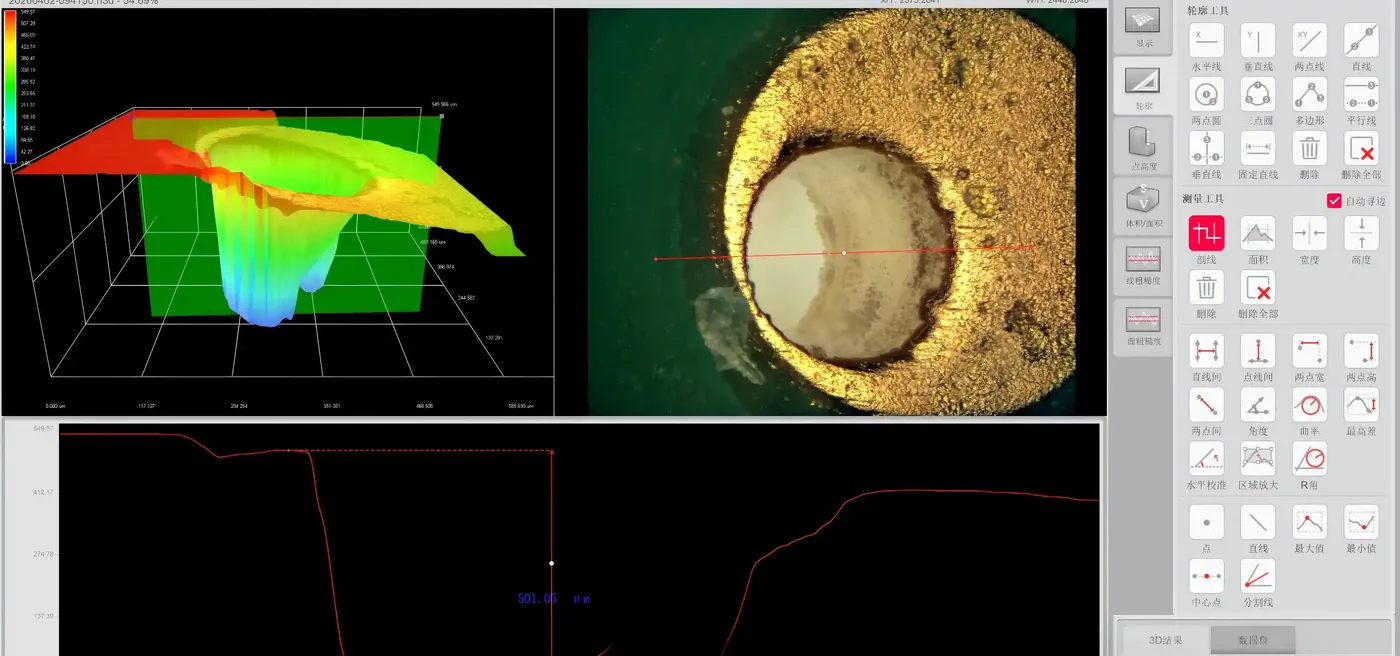
Task: Choose the 两点线 two-point line tool
Action: pyautogui.click(x=1310, y=41)
